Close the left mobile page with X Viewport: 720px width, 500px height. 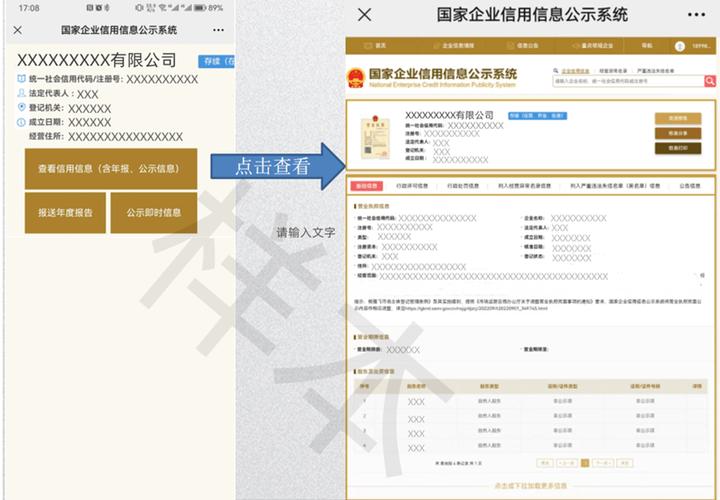(17, 31)
